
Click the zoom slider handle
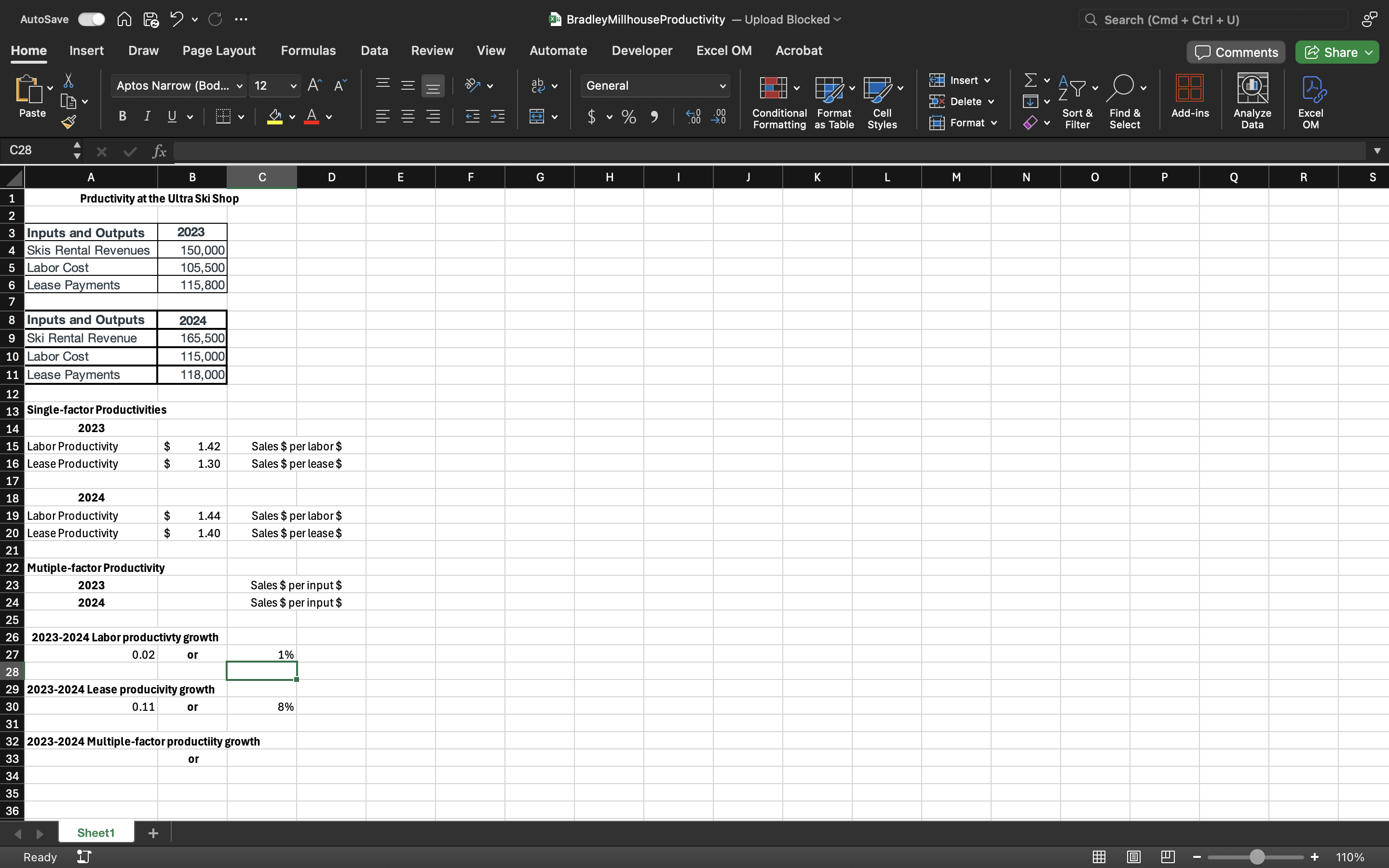pyautogui.click(x=1257, y=856)
